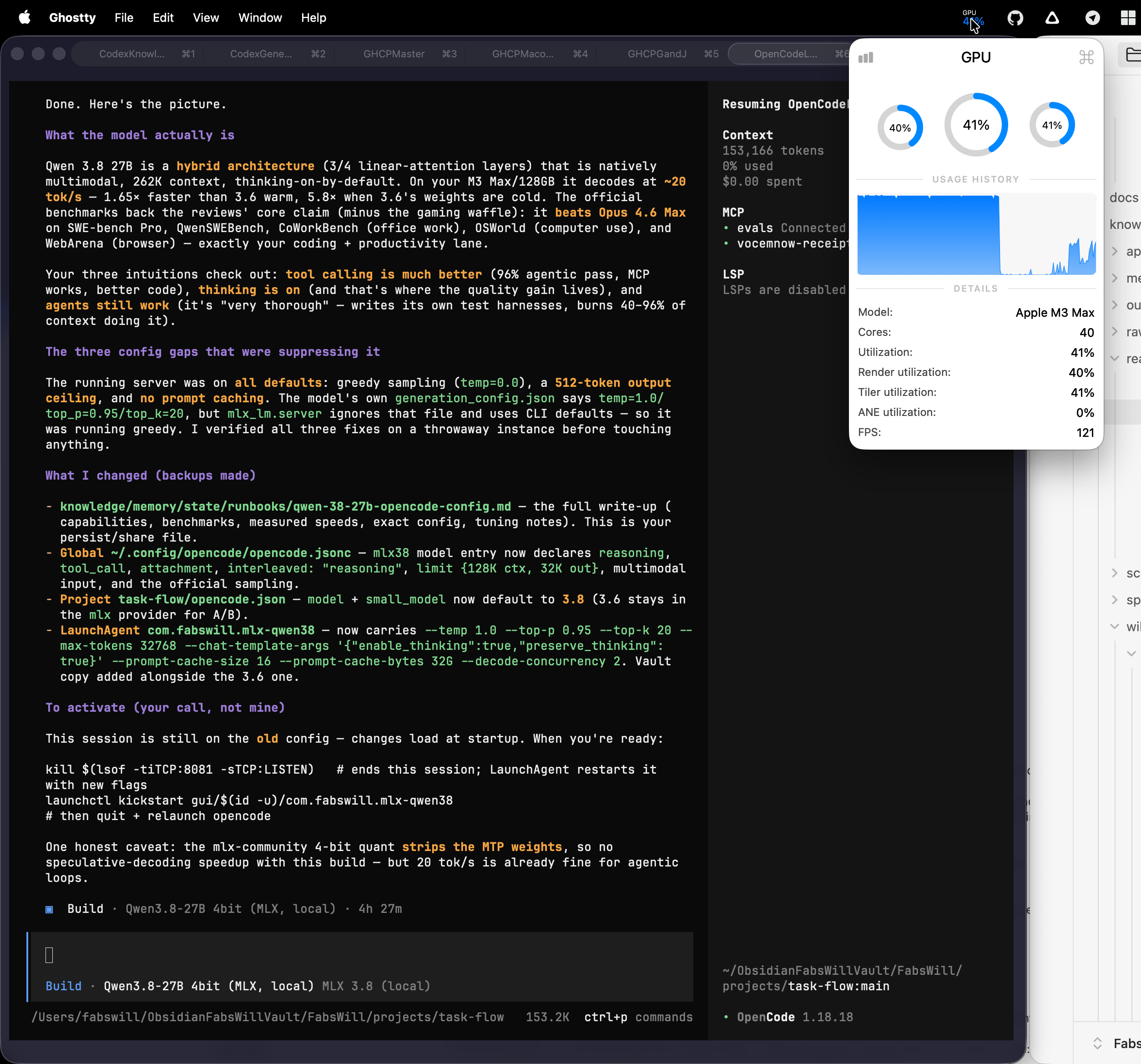This screenshot has width=1141, height=1064.
Task: Expand the 'rav' folder in the right sidebar
Action: pos(1115,332)
